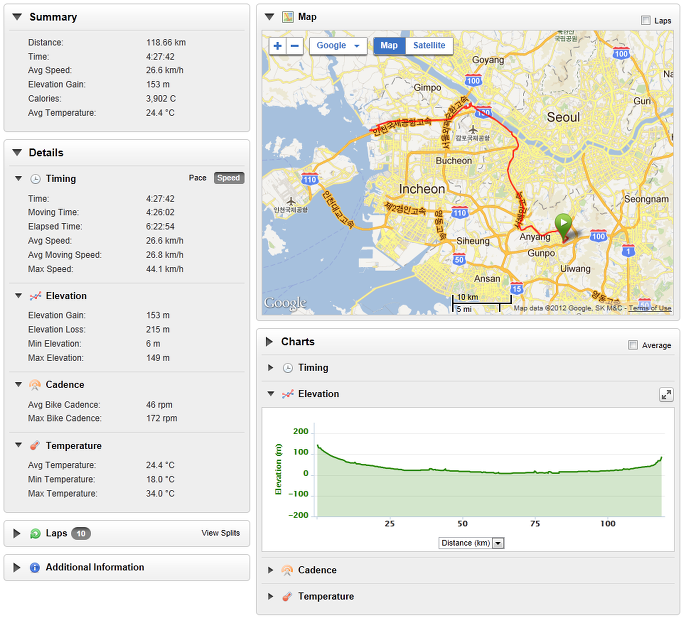Viewport: 686px width, 623px height.
Task: Click the Map panel icon
Action: point(287,17)
